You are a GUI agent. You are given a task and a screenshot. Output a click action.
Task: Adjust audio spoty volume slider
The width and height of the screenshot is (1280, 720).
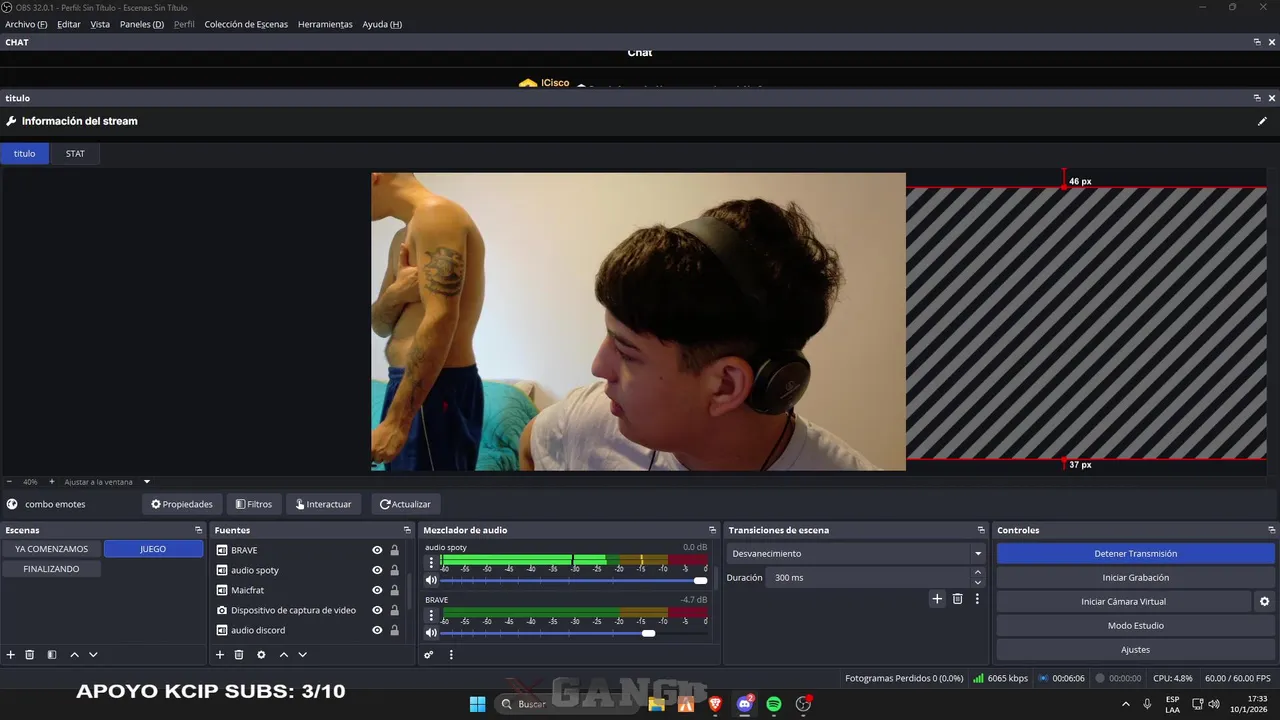pos(574,580)
